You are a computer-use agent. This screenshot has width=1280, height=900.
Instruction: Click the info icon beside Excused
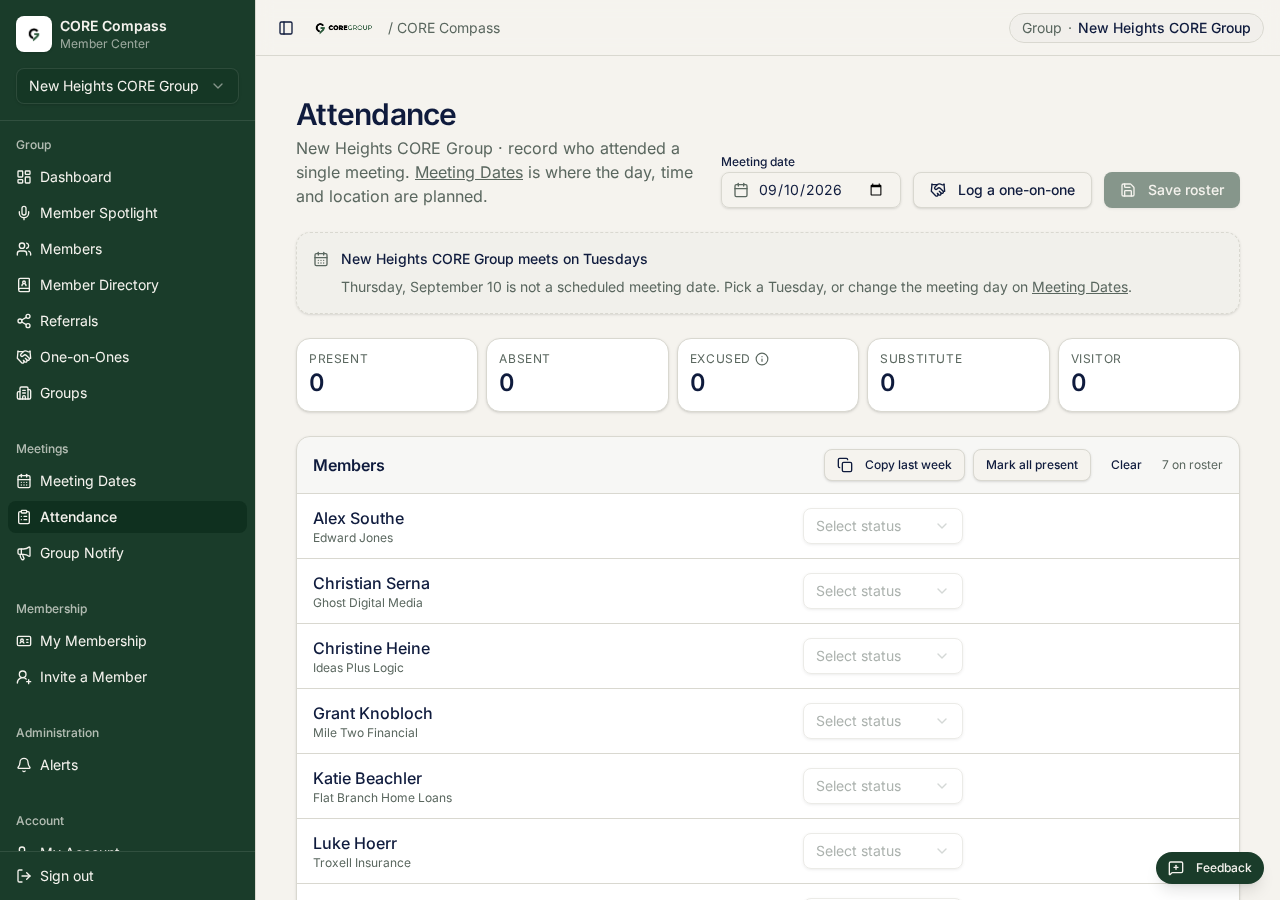pyautogui.click(x=762, y=359)
